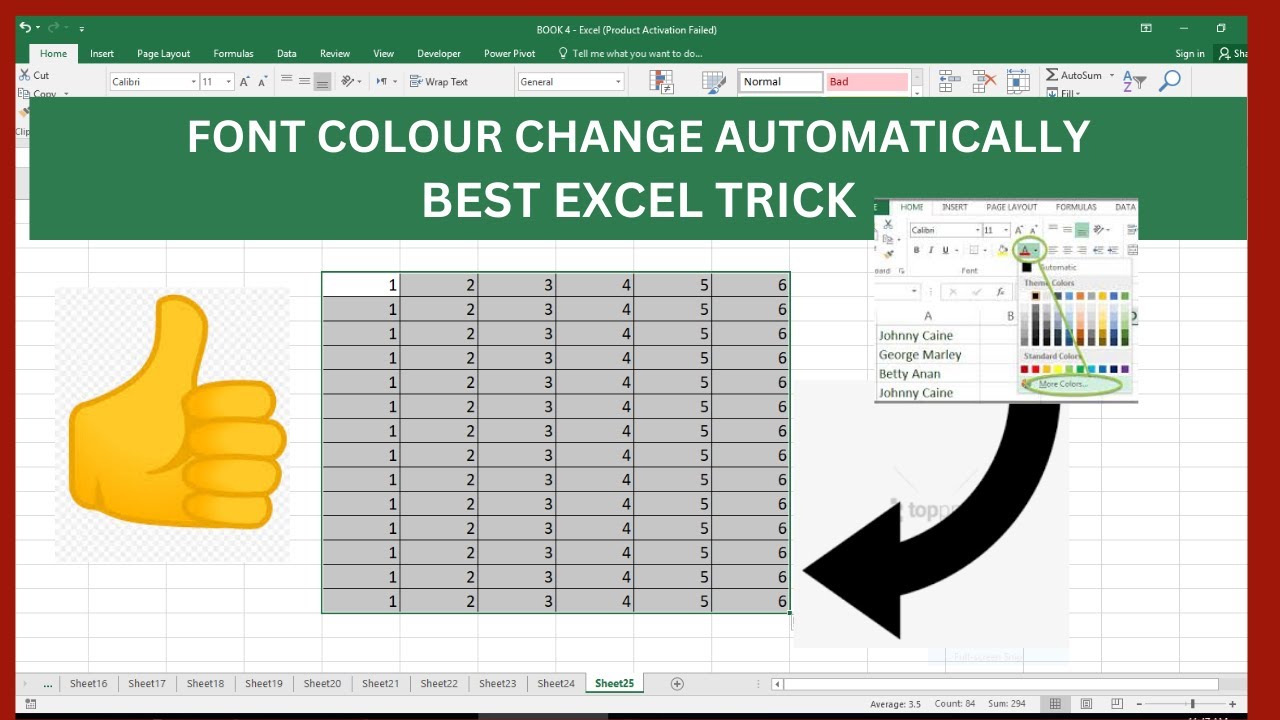1280x720 pixels.
Task: Click the horizontal scrollbar left arrow
Action: point(777,684)
